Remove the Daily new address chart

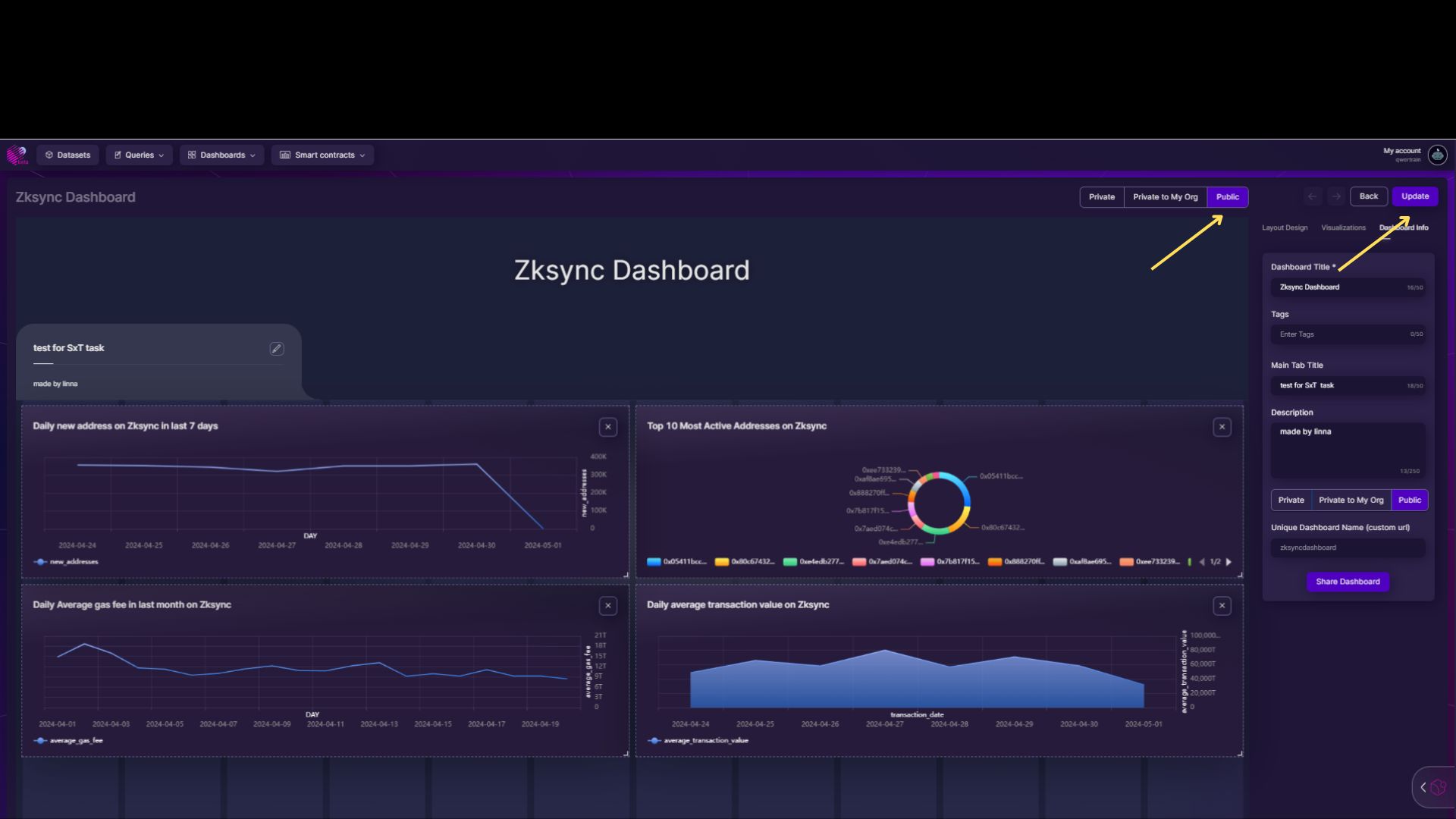click(608, 427)
